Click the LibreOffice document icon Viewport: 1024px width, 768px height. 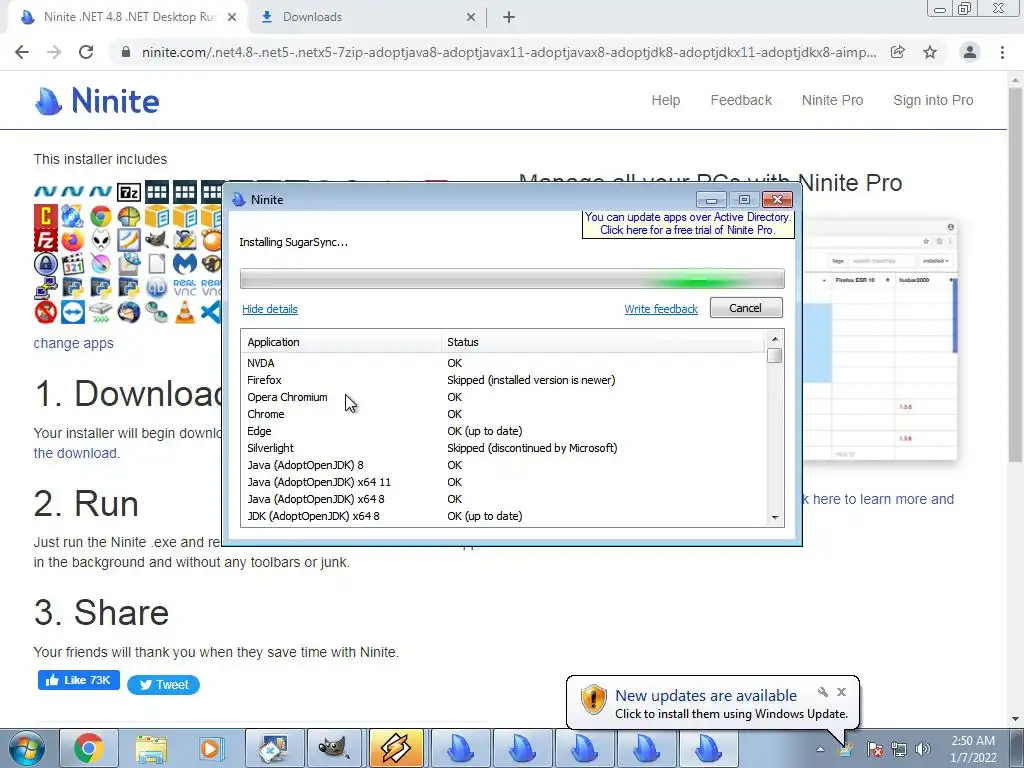157,264
